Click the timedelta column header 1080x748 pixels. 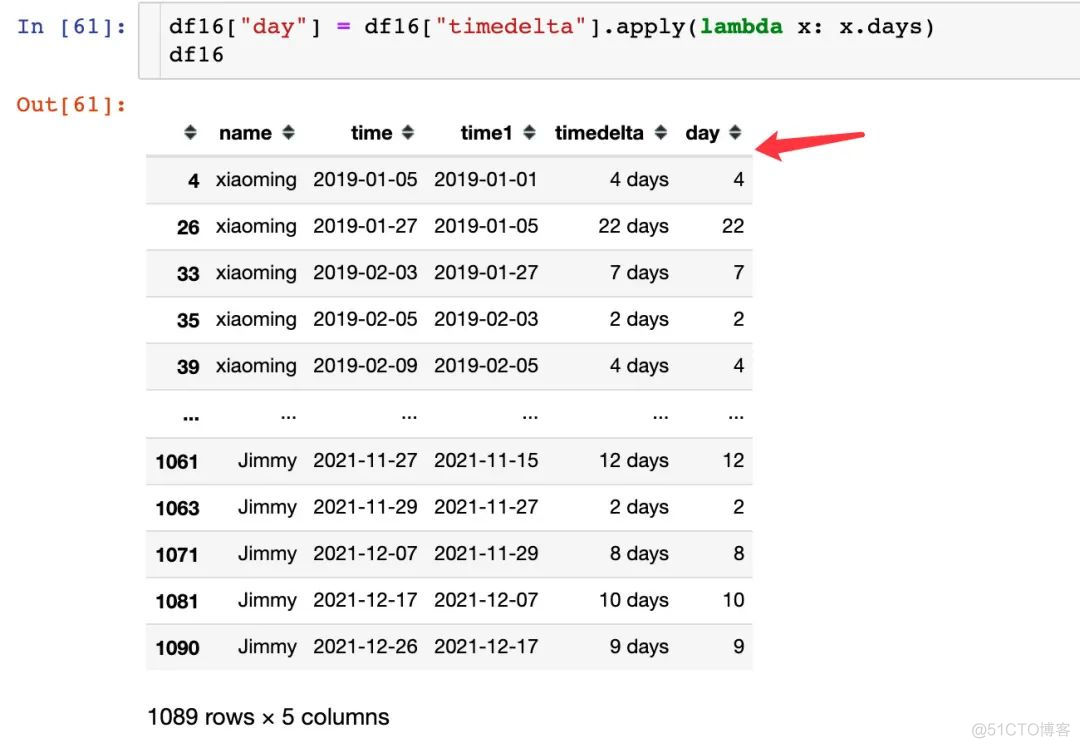[x=599, y=133]
